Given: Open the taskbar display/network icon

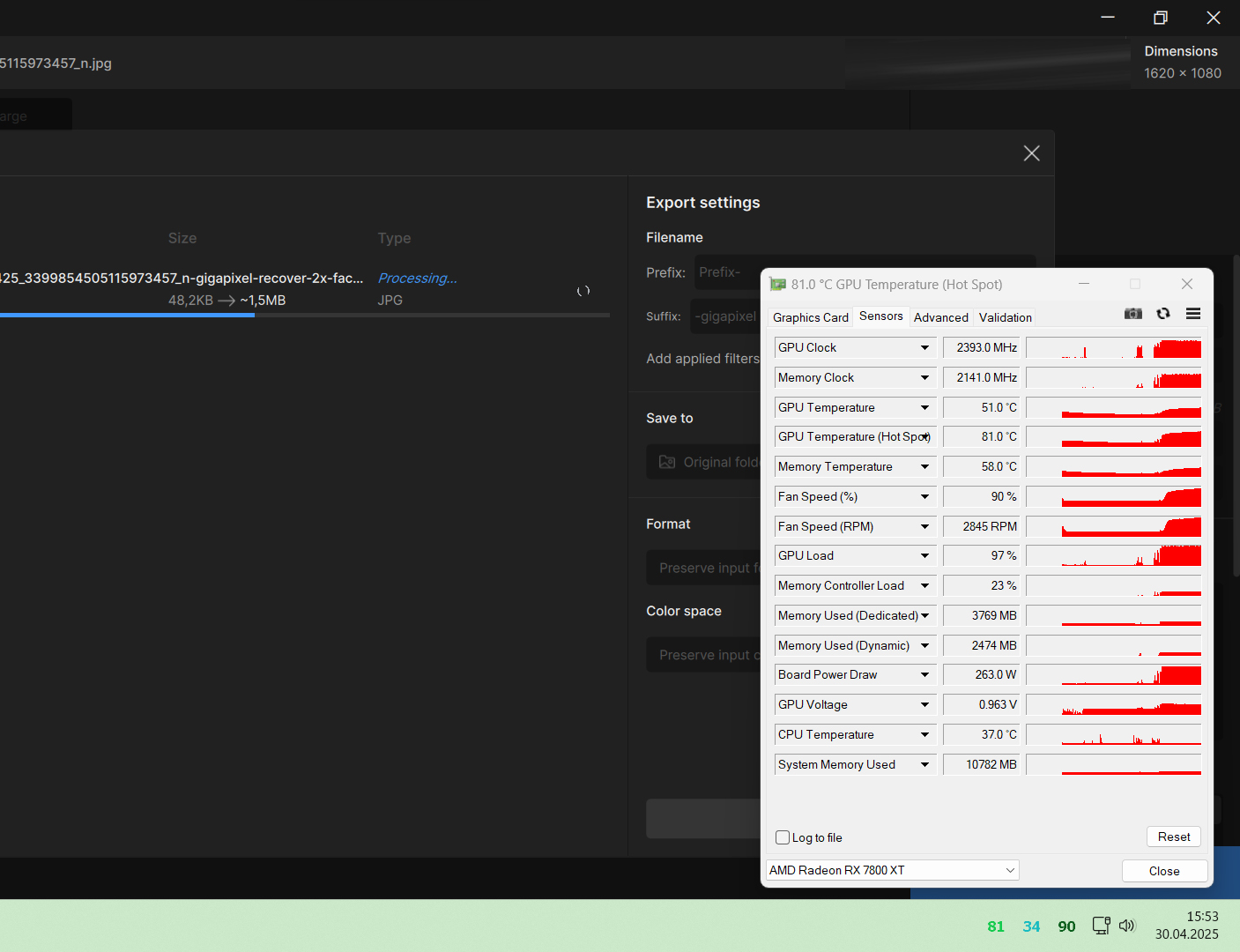Looking at the screenshot, I should tap(1101, 926).
